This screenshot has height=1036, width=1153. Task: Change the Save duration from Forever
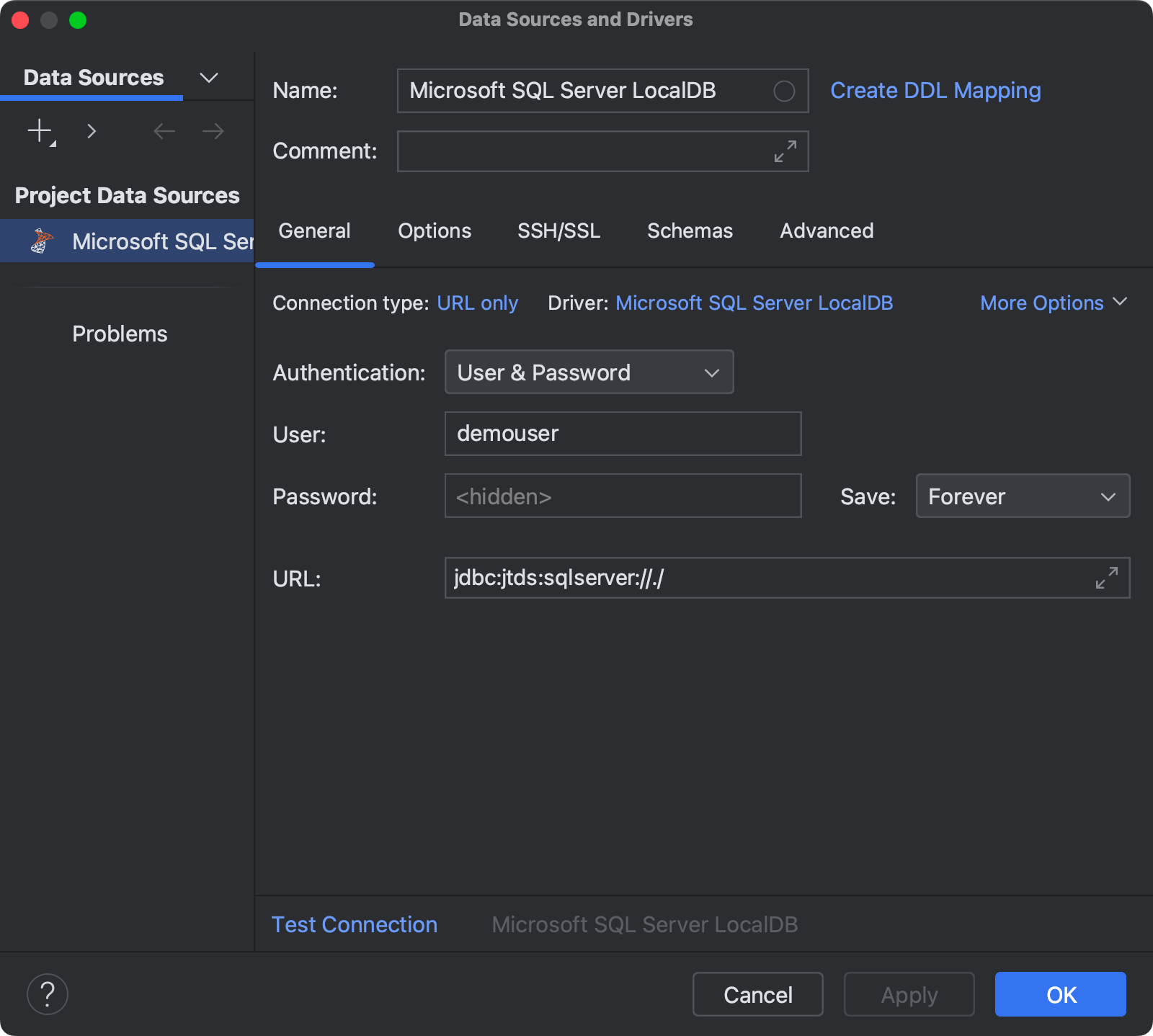(x=1022, y=496)
